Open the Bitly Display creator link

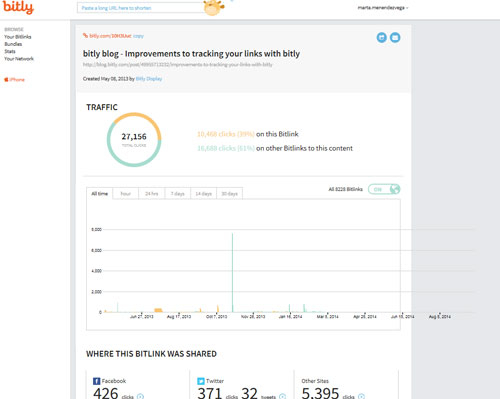[149, 79]
